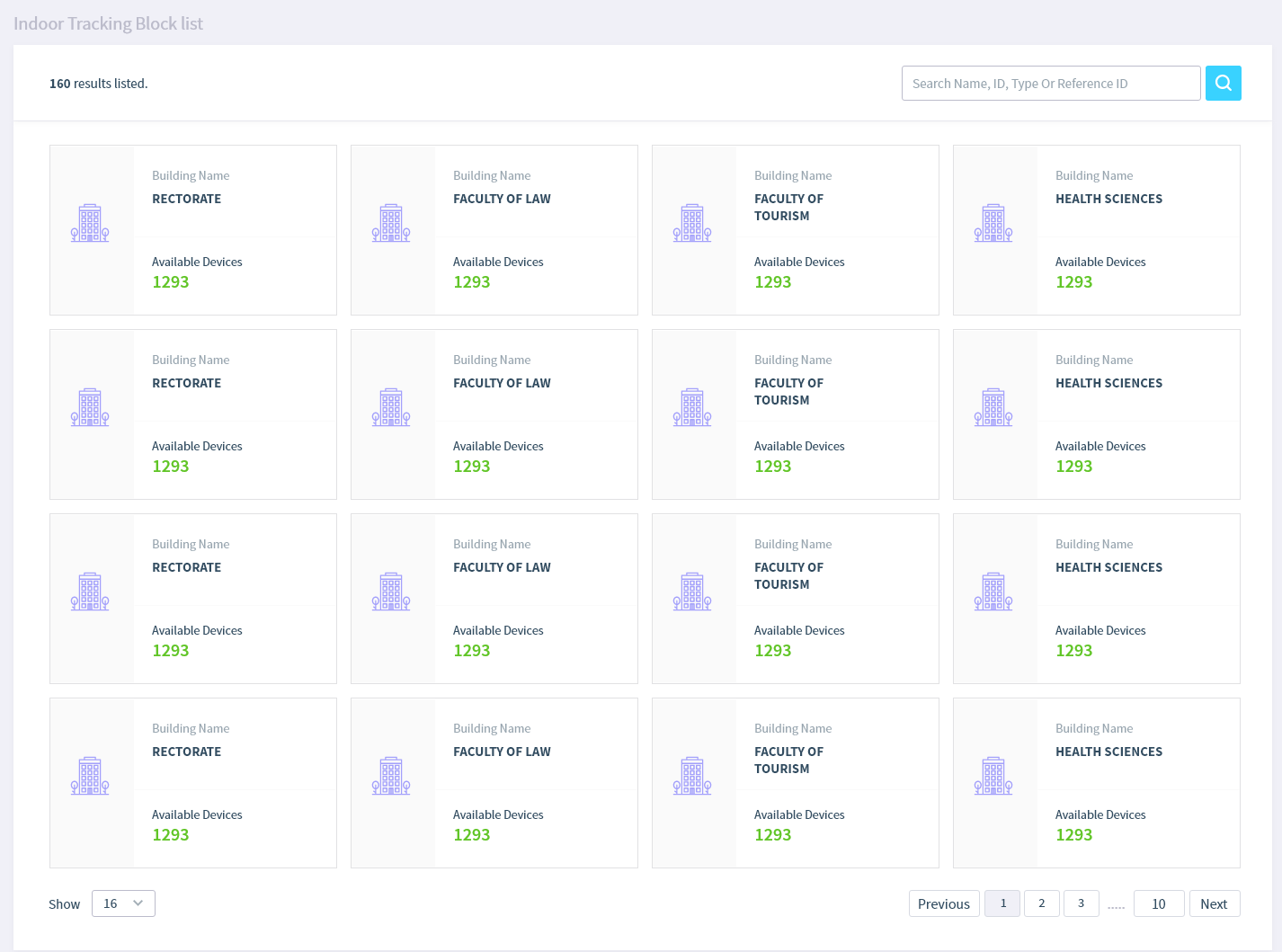Click building icon of first-row RECTORATE card

click(x=90, y=223)
